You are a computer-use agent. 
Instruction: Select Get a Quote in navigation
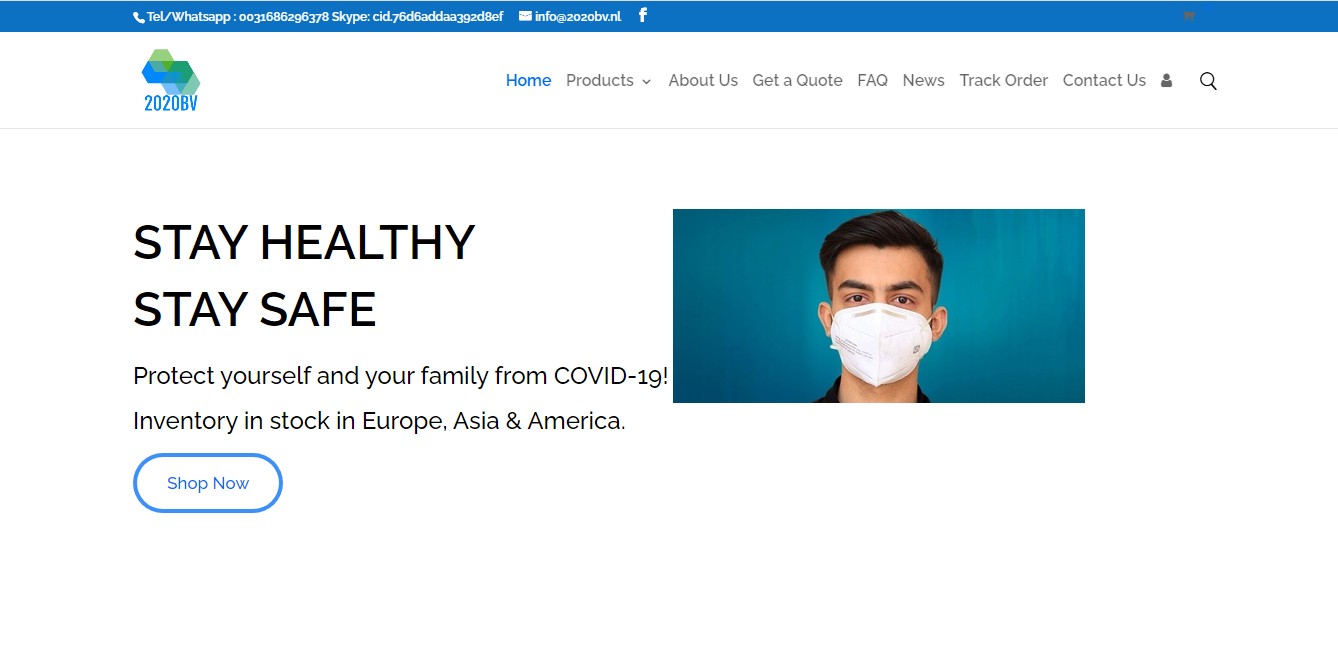tap(797, 81)
